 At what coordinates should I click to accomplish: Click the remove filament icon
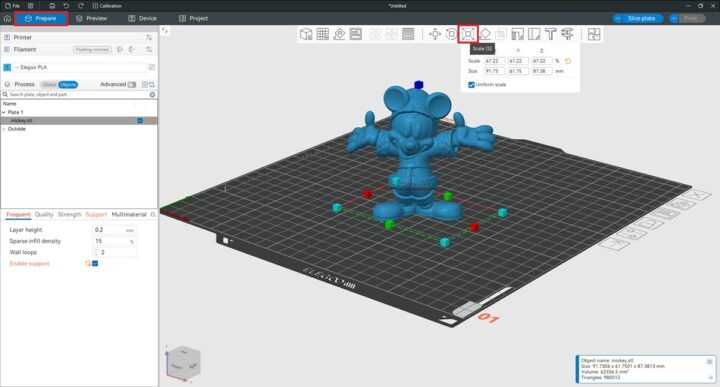[x=132, y=49]
